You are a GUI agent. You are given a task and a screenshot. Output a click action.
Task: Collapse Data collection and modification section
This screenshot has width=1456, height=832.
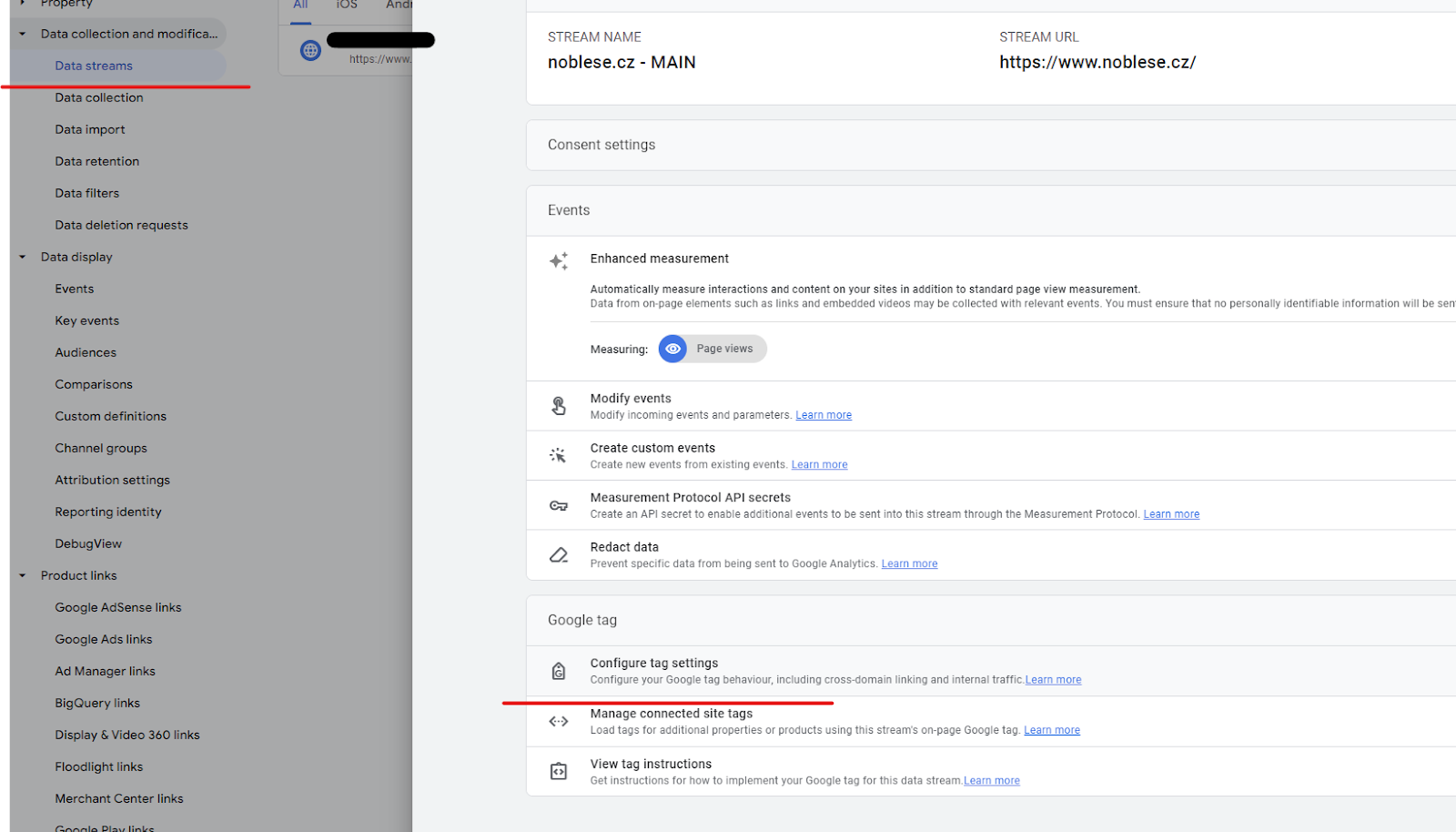(23, 34)
